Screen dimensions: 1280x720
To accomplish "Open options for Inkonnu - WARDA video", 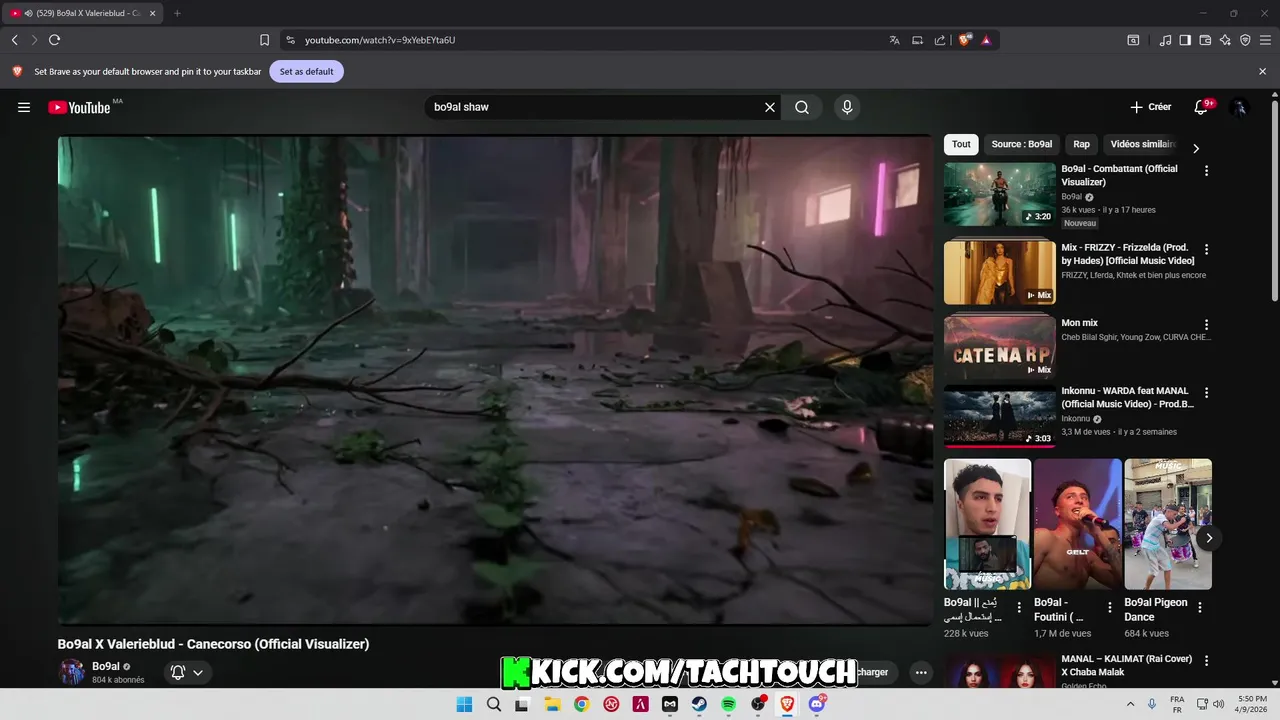I will 1206,393.
